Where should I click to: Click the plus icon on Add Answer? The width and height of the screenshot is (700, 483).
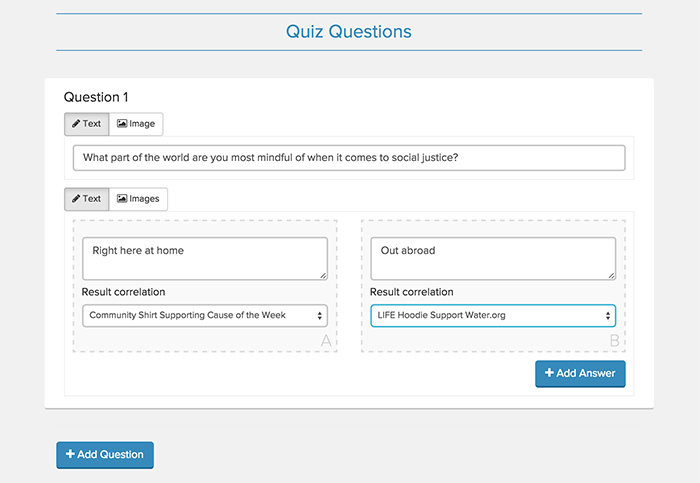pyautogui.click(x=550, y=372)
